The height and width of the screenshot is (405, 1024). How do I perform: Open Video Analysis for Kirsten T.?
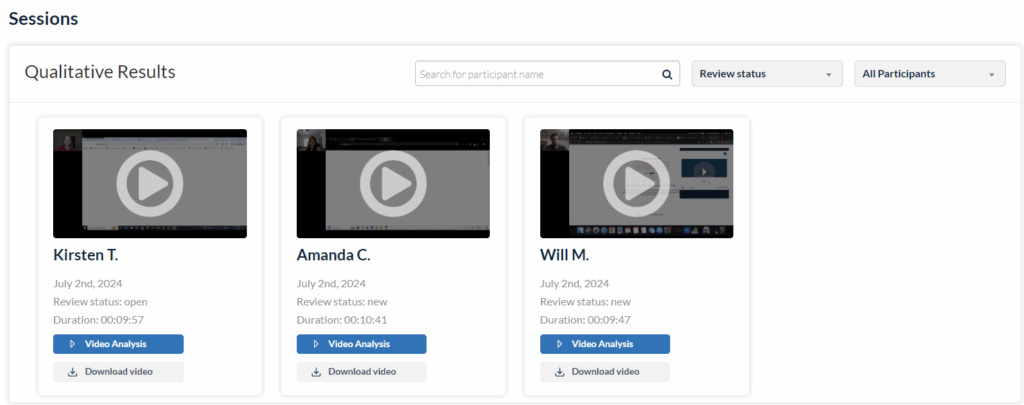coord(118,344)
